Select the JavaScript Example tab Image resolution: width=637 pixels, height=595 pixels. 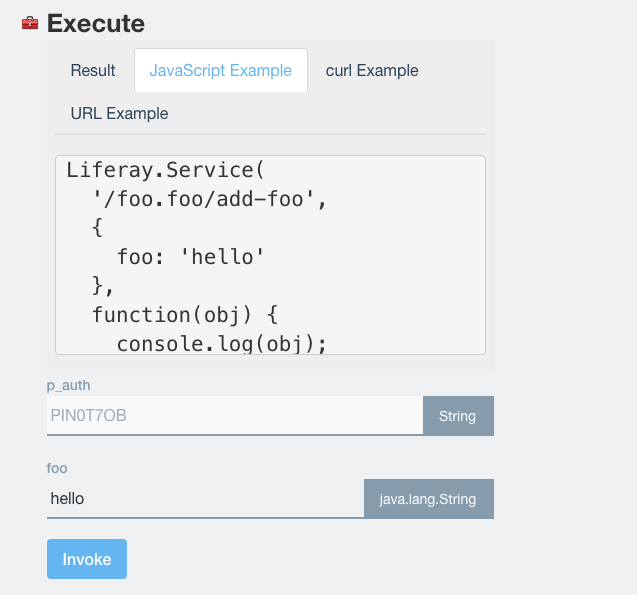pos(221,71)
